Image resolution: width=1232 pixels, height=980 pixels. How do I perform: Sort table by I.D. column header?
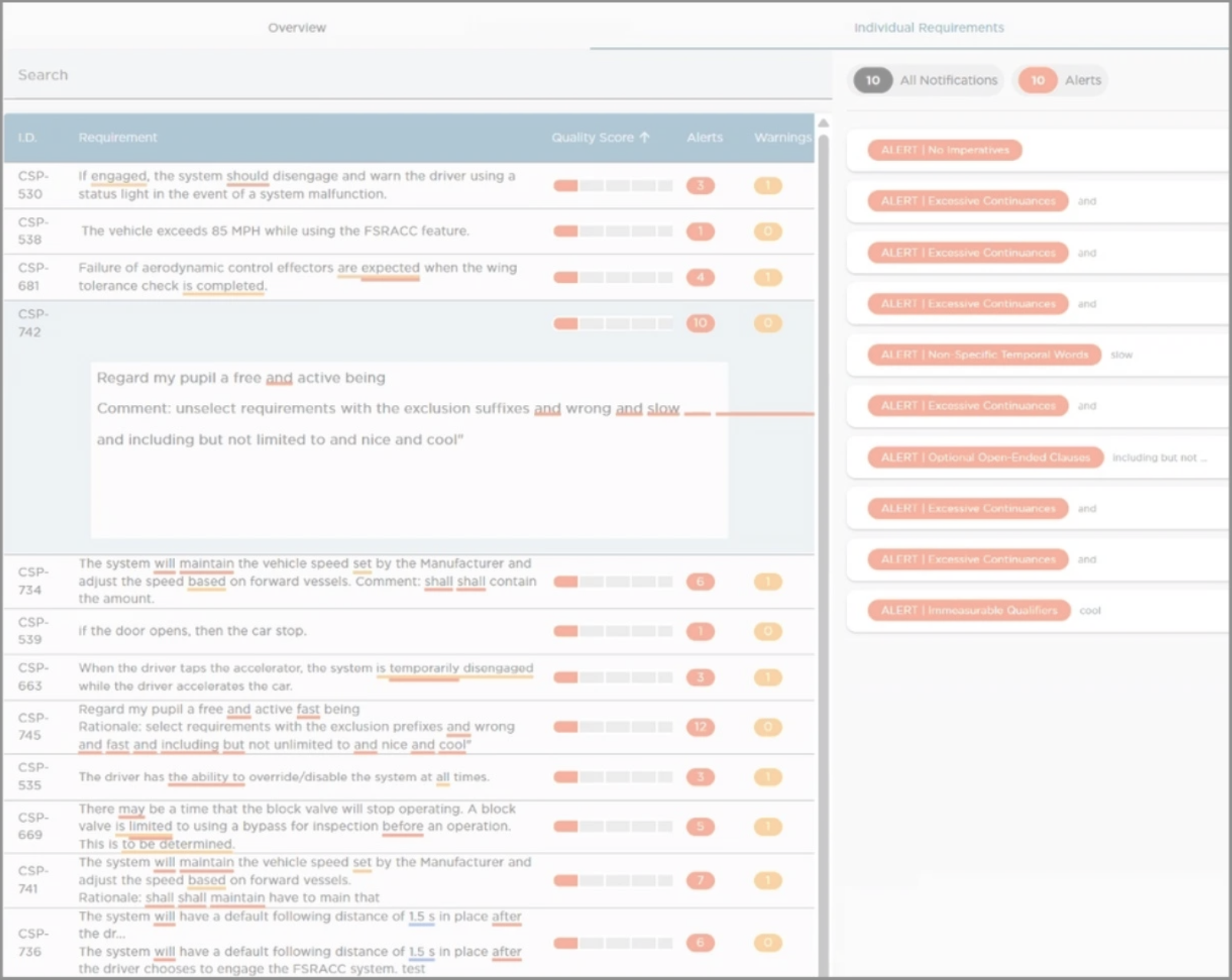pyautogui.click(x=27, y=137)
